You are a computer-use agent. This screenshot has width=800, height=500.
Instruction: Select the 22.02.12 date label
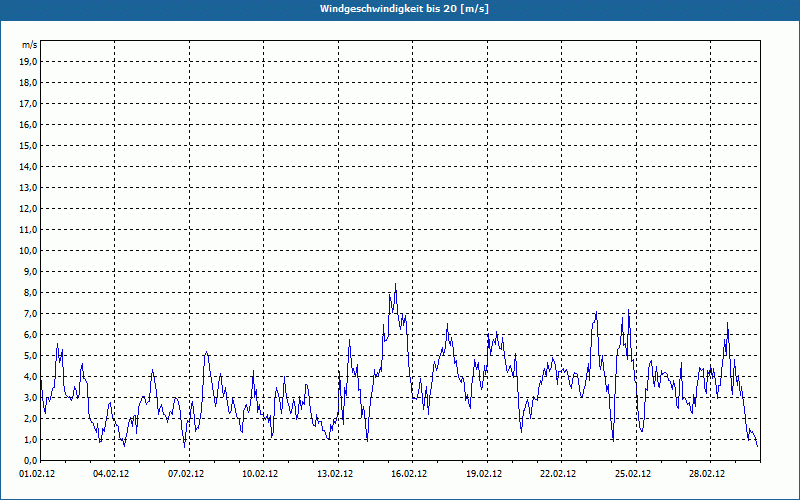[x=558, y=474]
